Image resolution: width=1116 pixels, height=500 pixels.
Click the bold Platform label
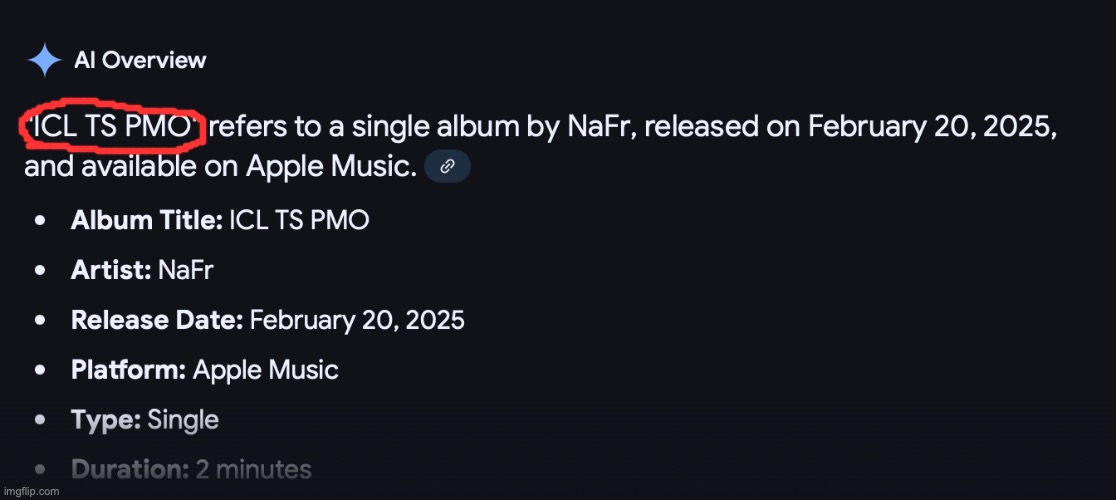129,370
